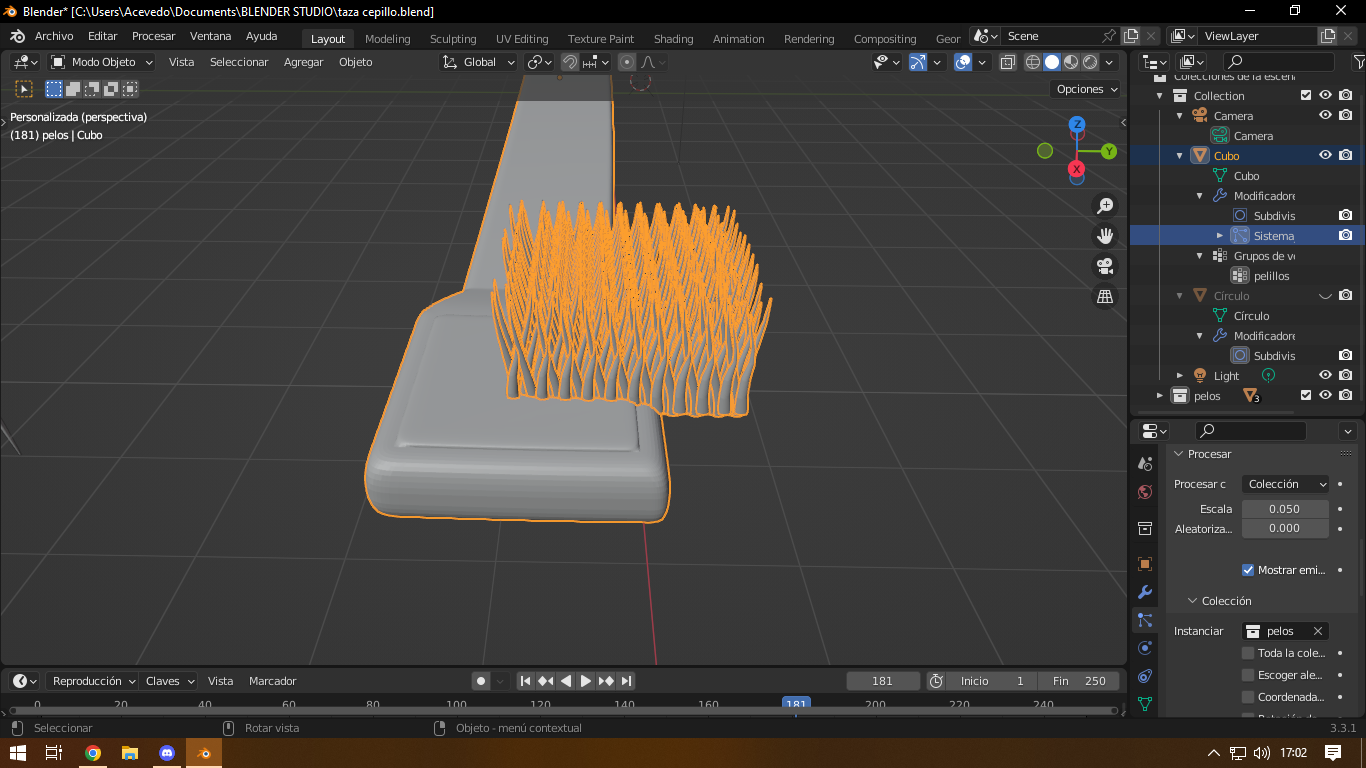
Task: Expand the Sistema particle system row
Action: tap(1219, 236)
